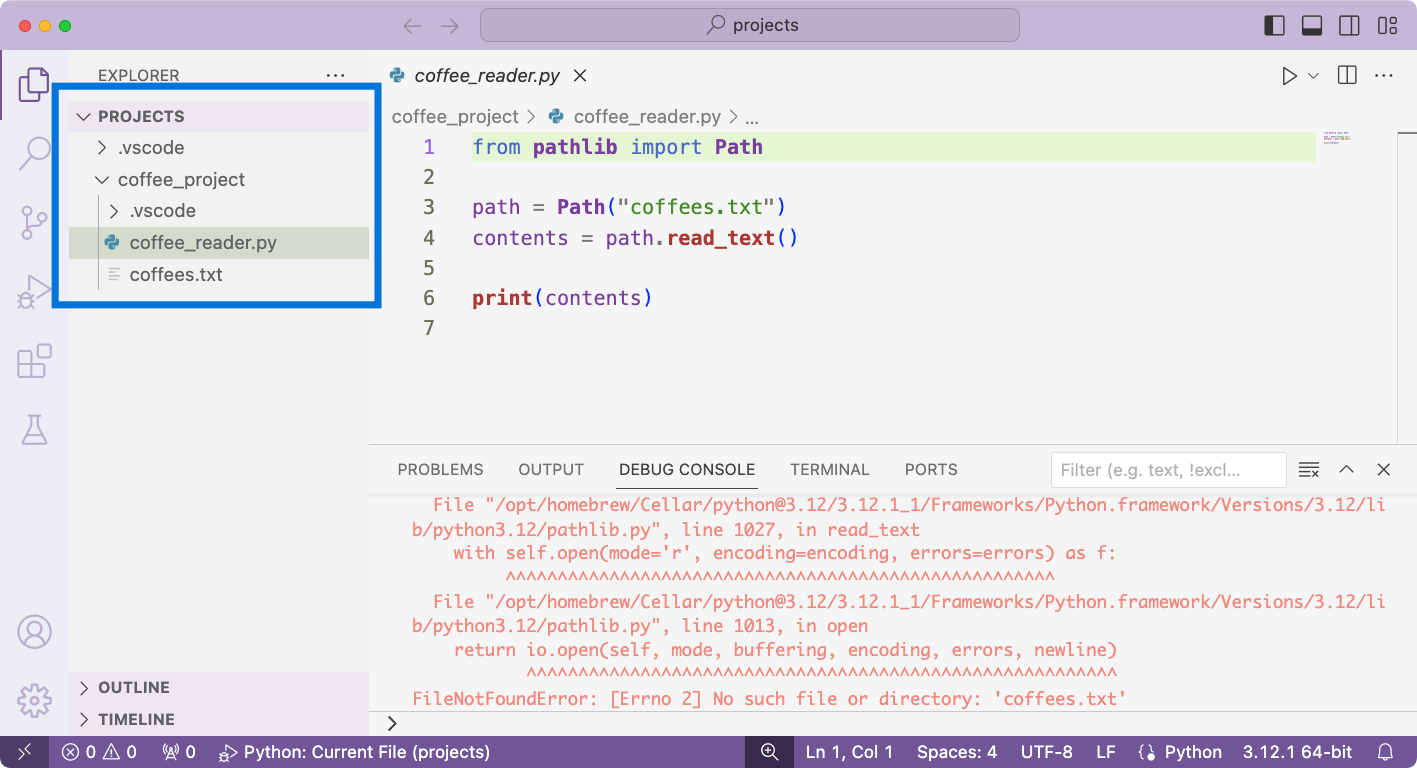Select the Source Control icon
Screen dimensions: 1417x768
[35, 222]
